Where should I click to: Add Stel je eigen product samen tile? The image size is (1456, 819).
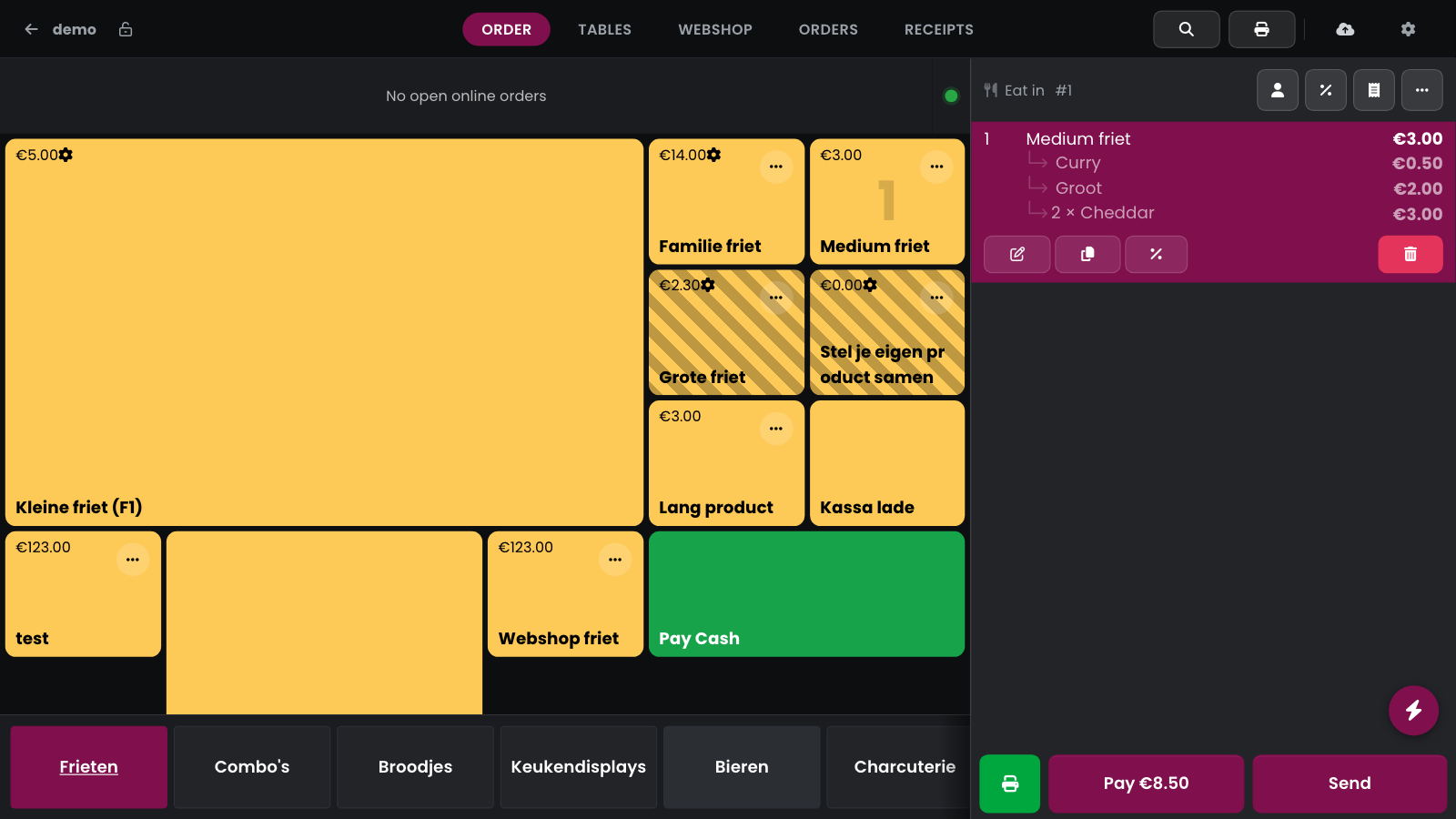[x=887, y=332]
